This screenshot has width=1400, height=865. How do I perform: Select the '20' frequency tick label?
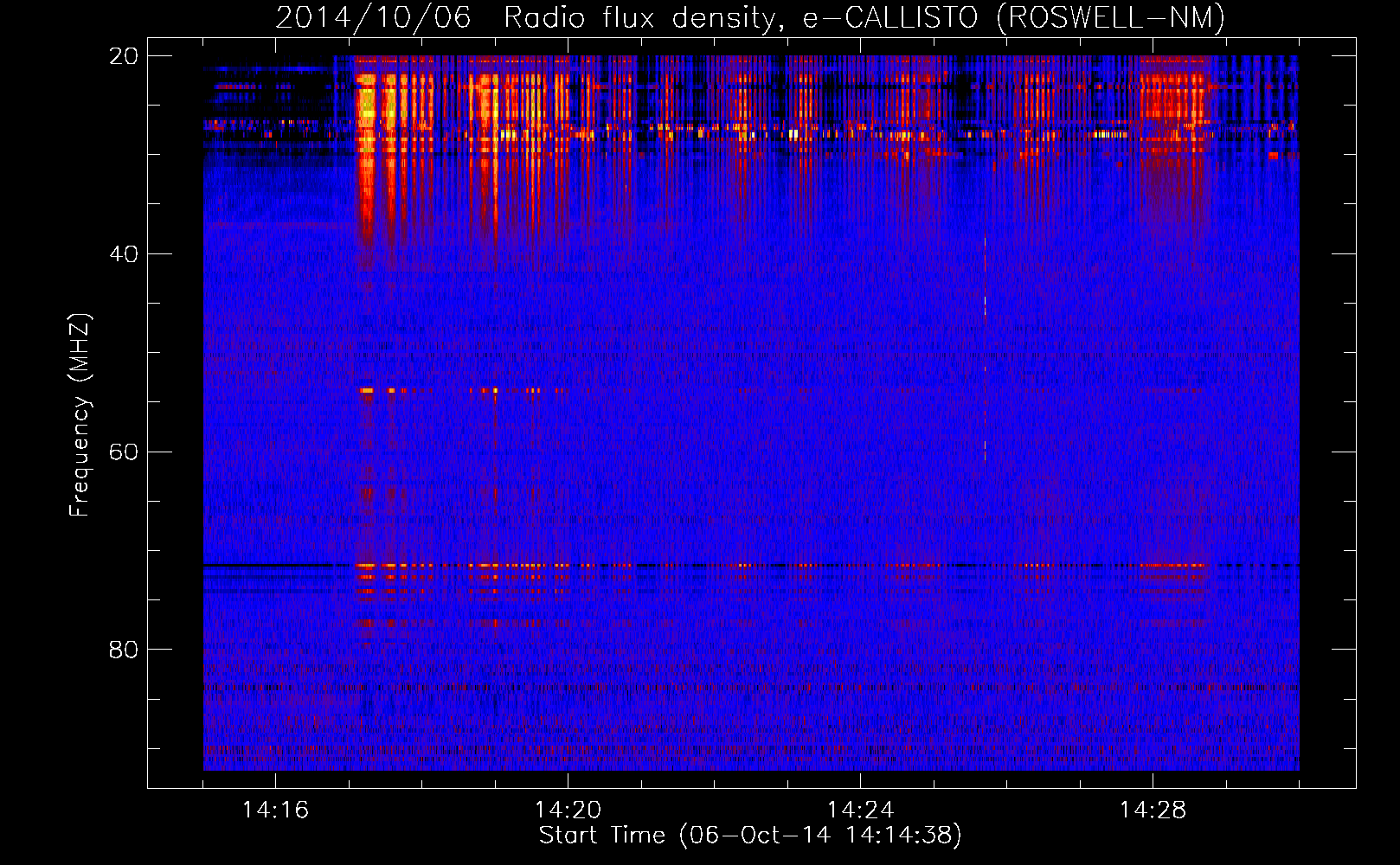tap(124, 56)
